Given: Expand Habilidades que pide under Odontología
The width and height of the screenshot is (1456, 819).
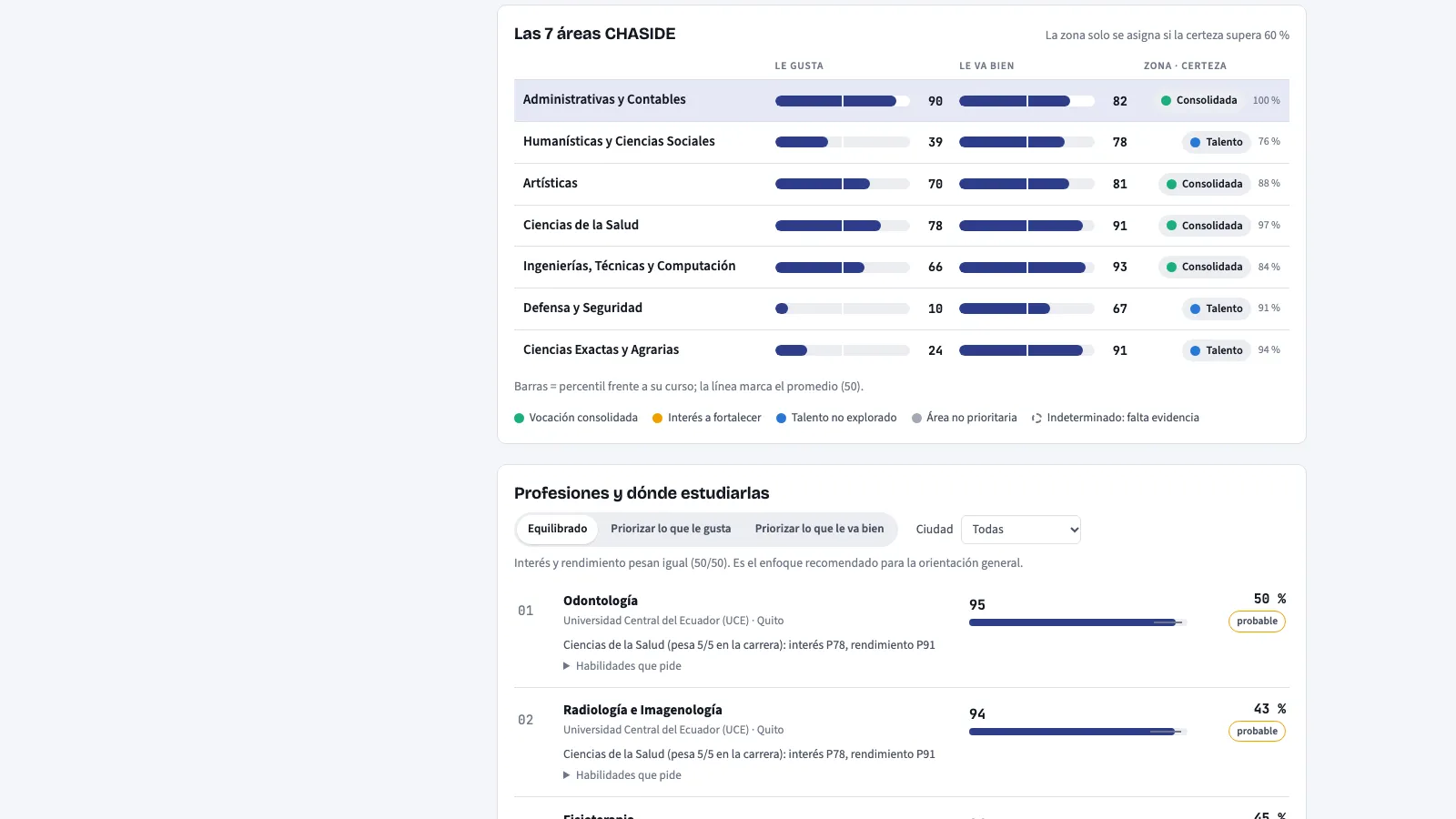Looking at the screenshot, I should [622, 666].
